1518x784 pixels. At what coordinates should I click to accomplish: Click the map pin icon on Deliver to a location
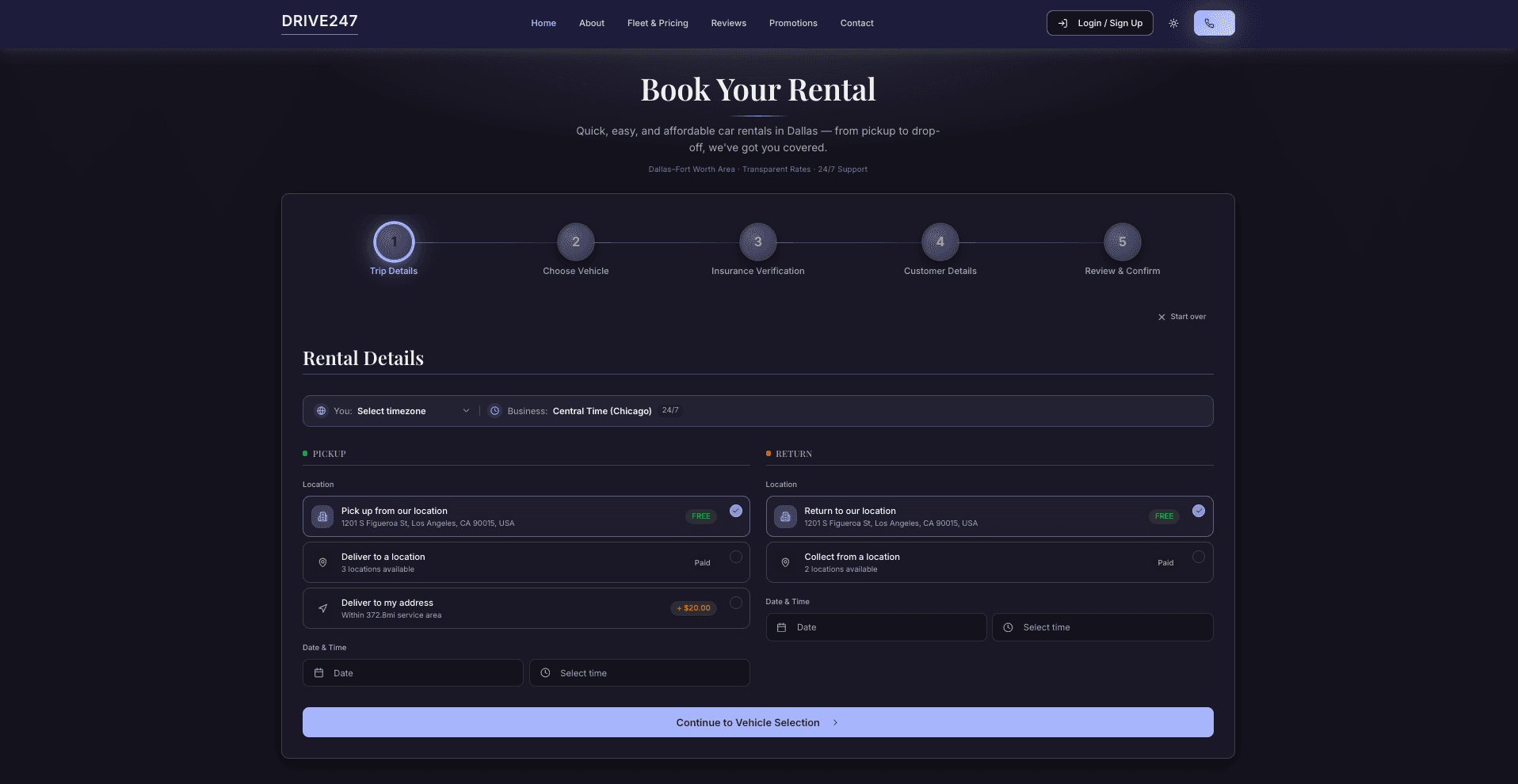click(x=322, y=562)
